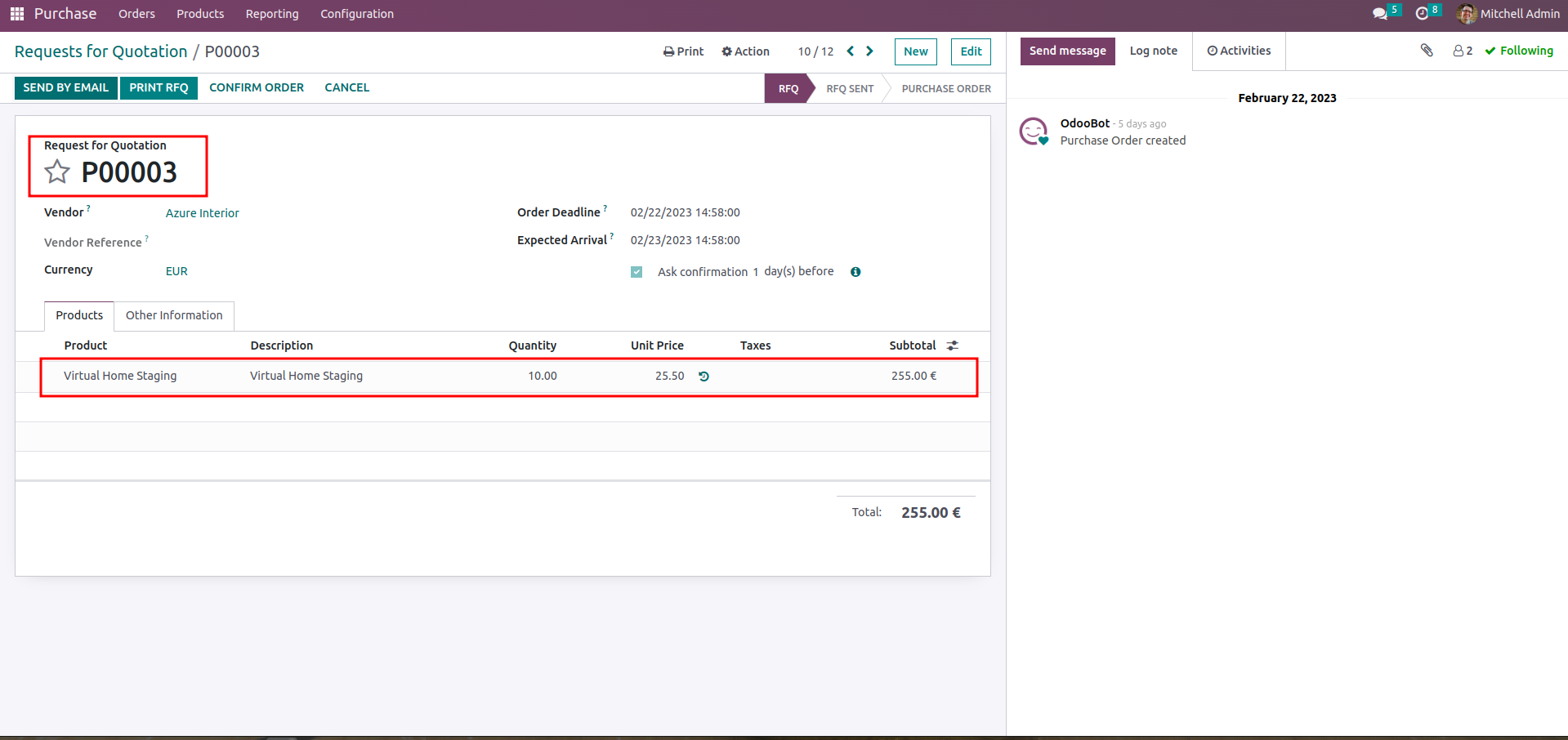
Task: Sort by Unit Price column header
Action: pos(657,345)
